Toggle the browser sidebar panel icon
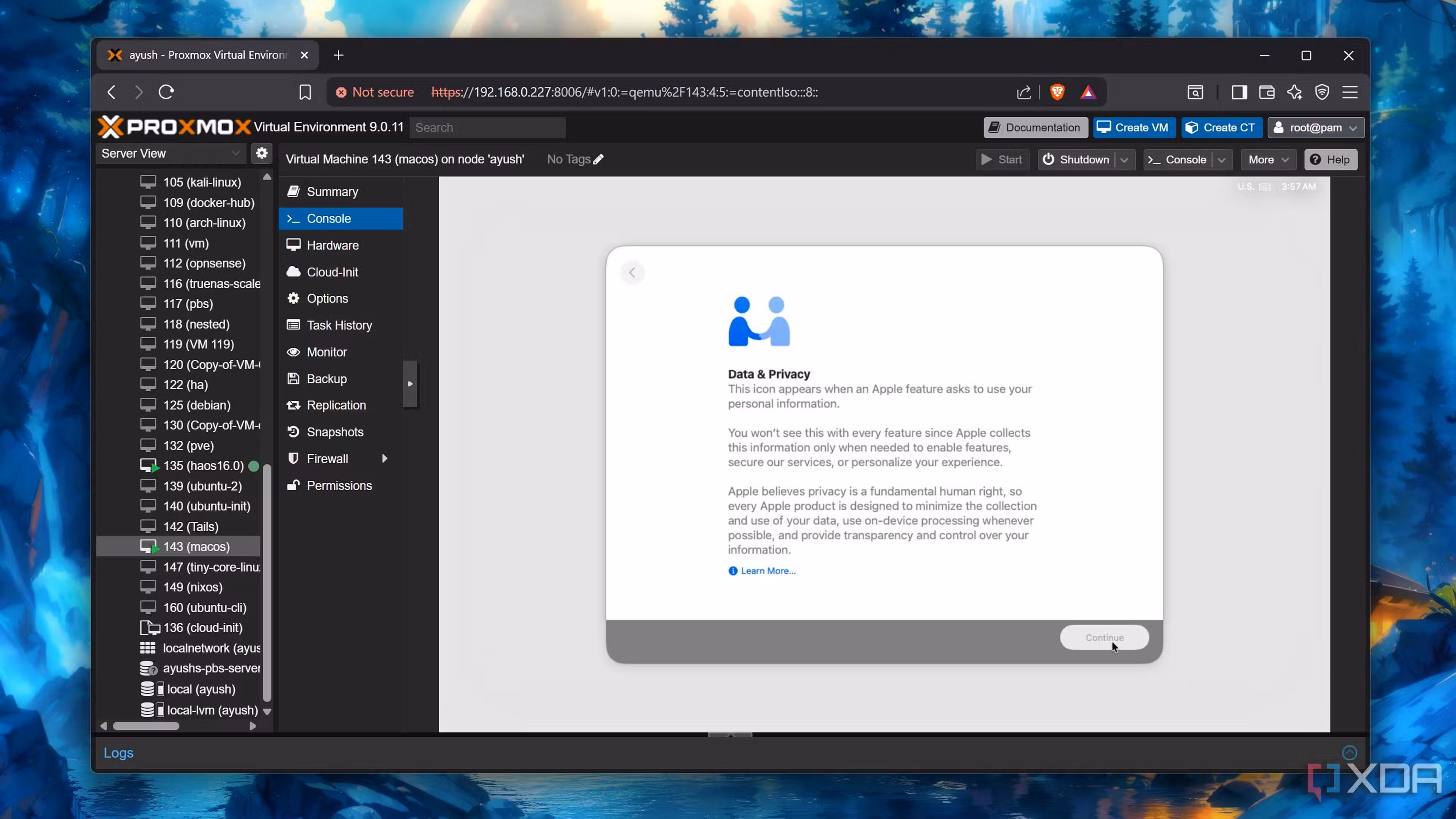The image size is (1456, 819). click(1239, 92)
